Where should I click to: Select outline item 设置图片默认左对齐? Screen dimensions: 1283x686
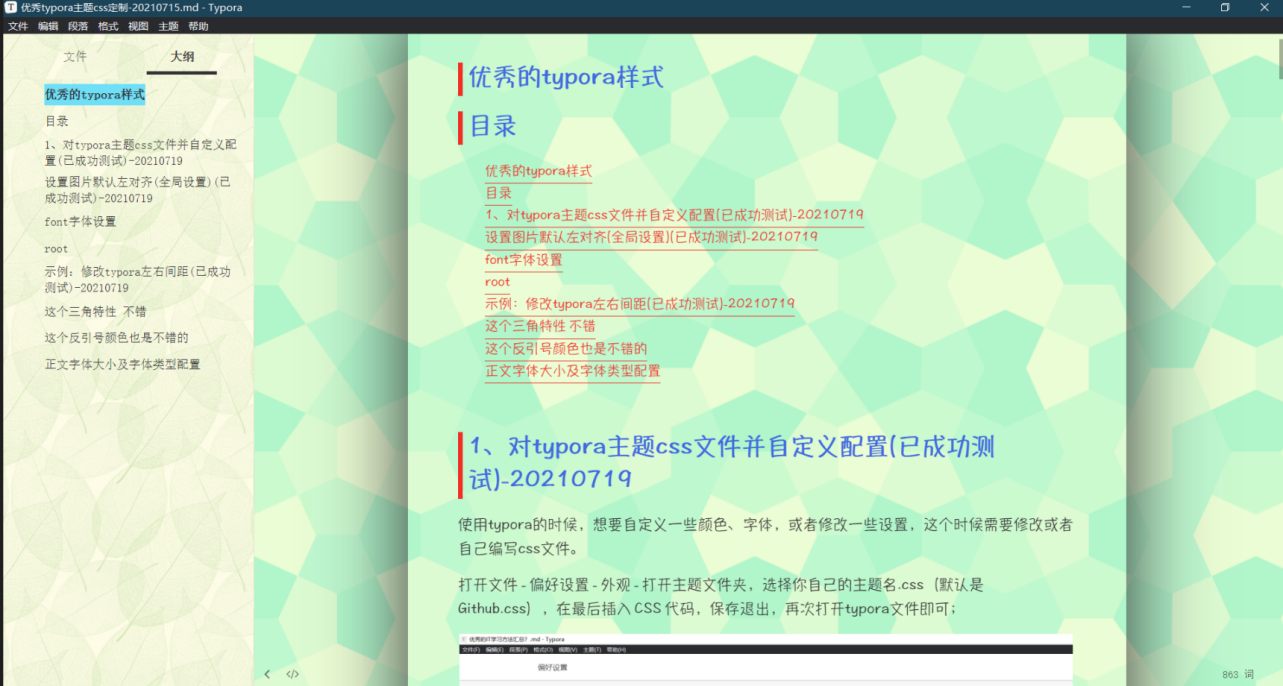click(137, 190)
